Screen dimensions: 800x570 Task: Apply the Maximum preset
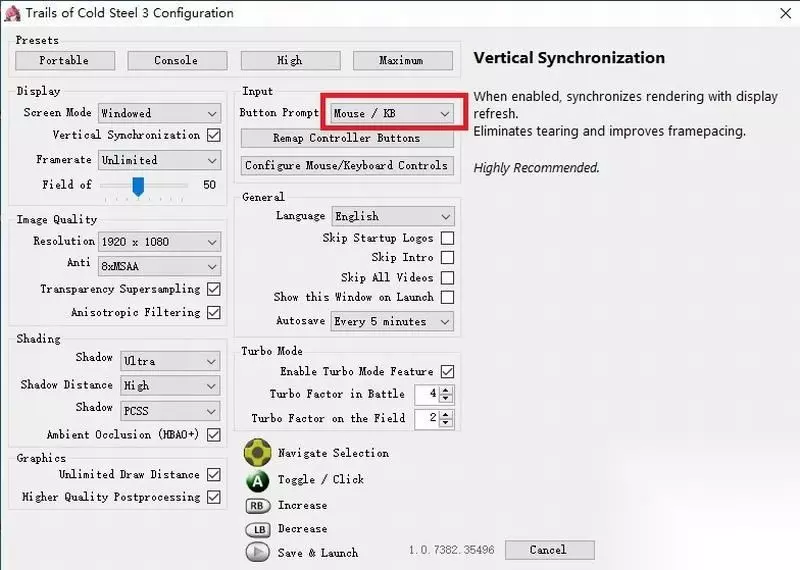click(x=403, y=60)
